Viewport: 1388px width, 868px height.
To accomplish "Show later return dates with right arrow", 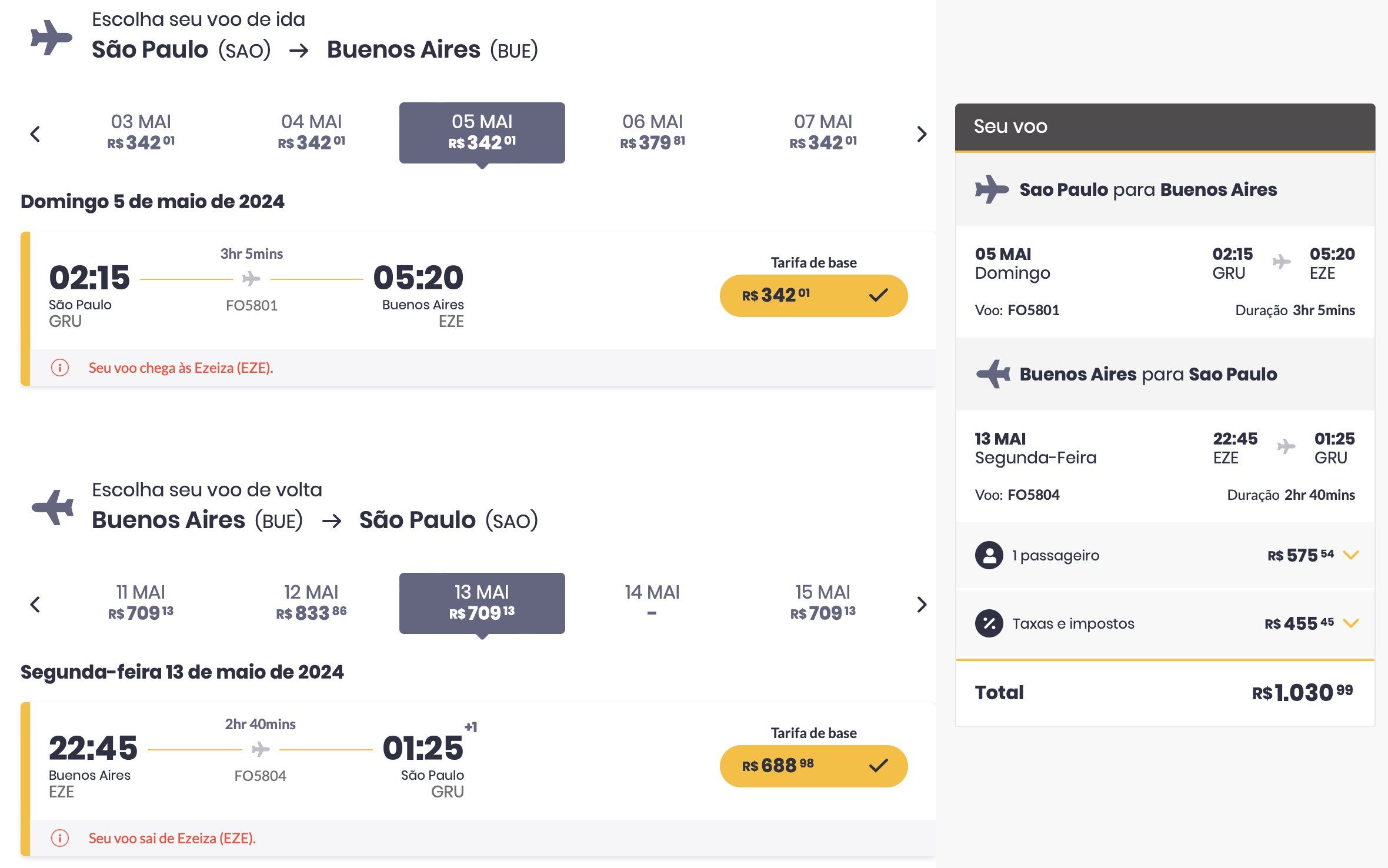I will tap(922, 604).
